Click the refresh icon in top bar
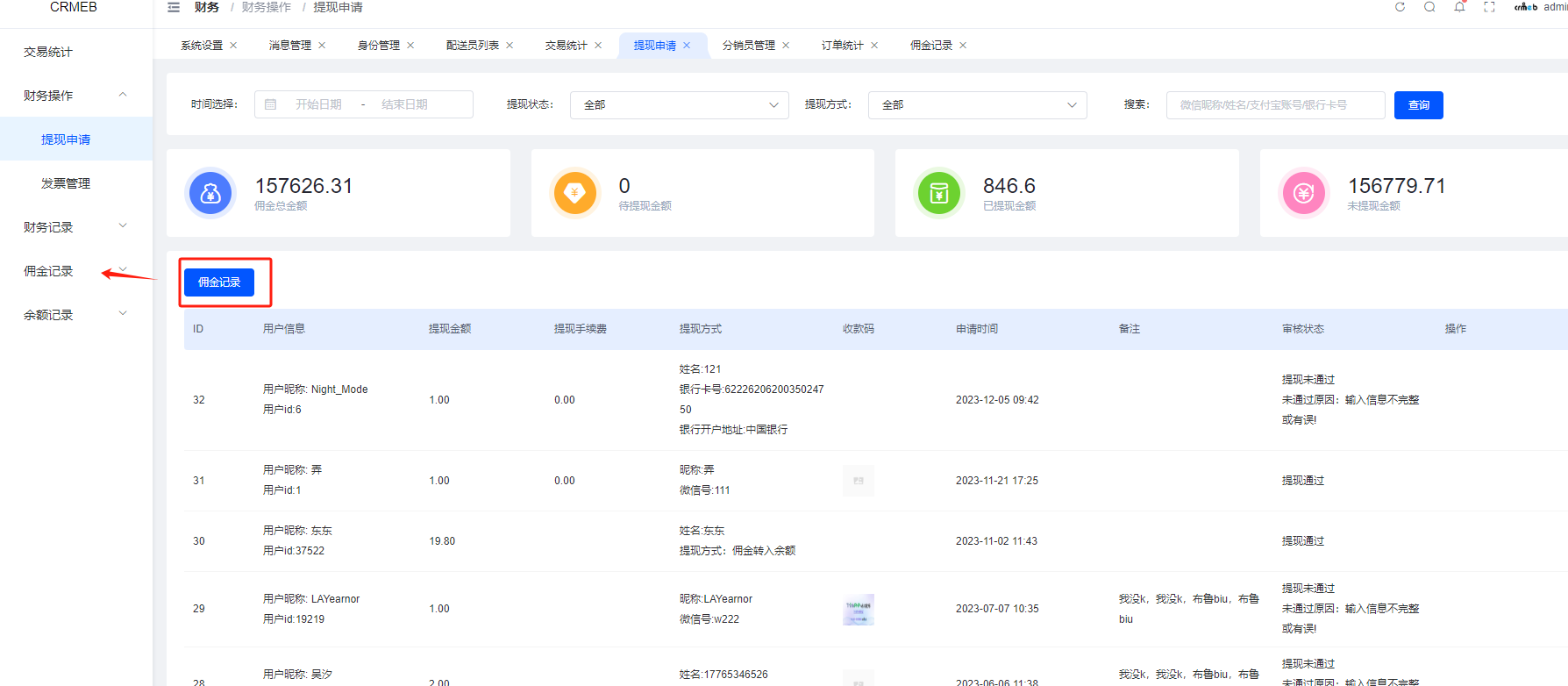 1400,7
